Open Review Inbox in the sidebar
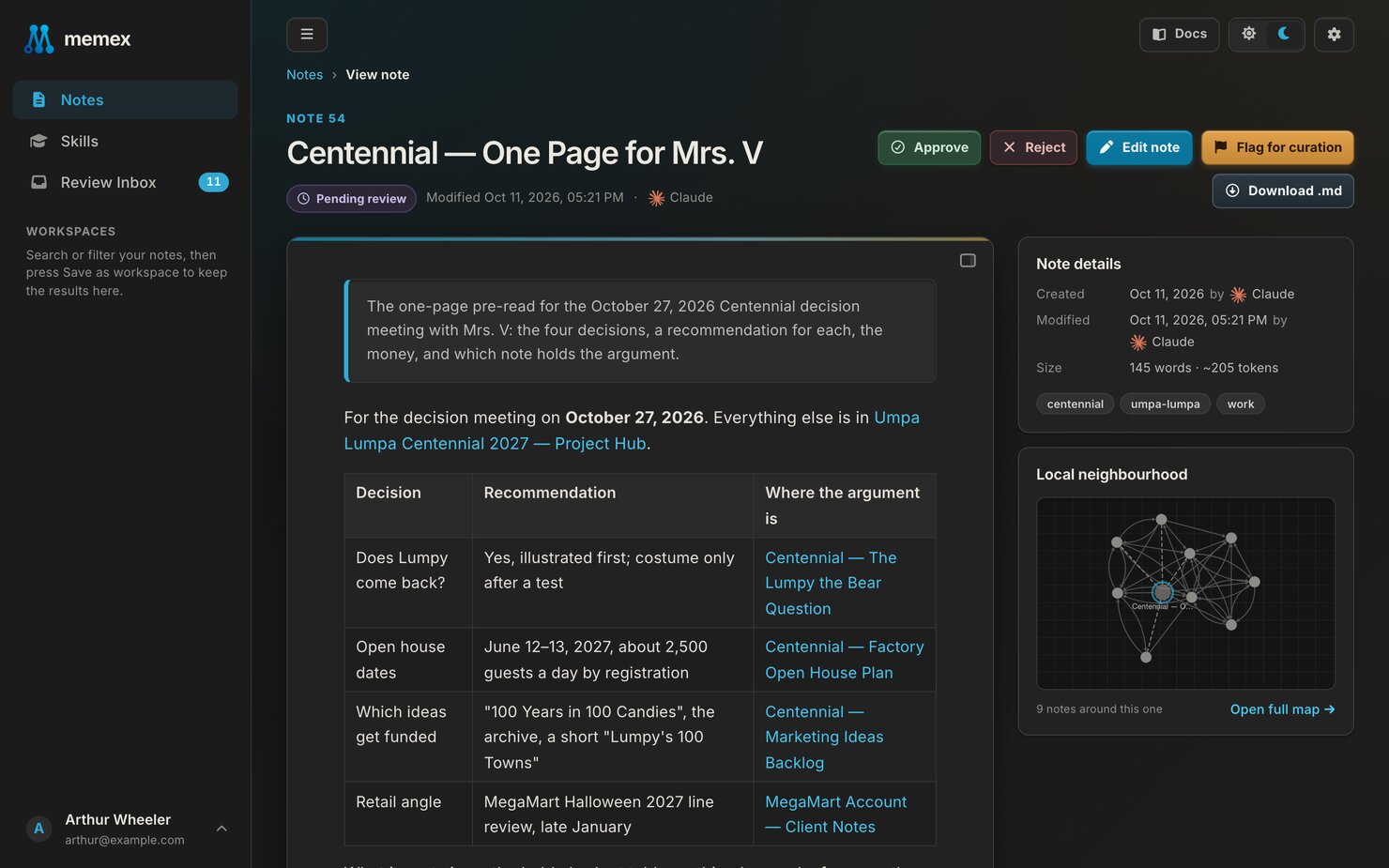Image resolution: width=1389 pixels, height=868 pixels. [x=125, y=182]
